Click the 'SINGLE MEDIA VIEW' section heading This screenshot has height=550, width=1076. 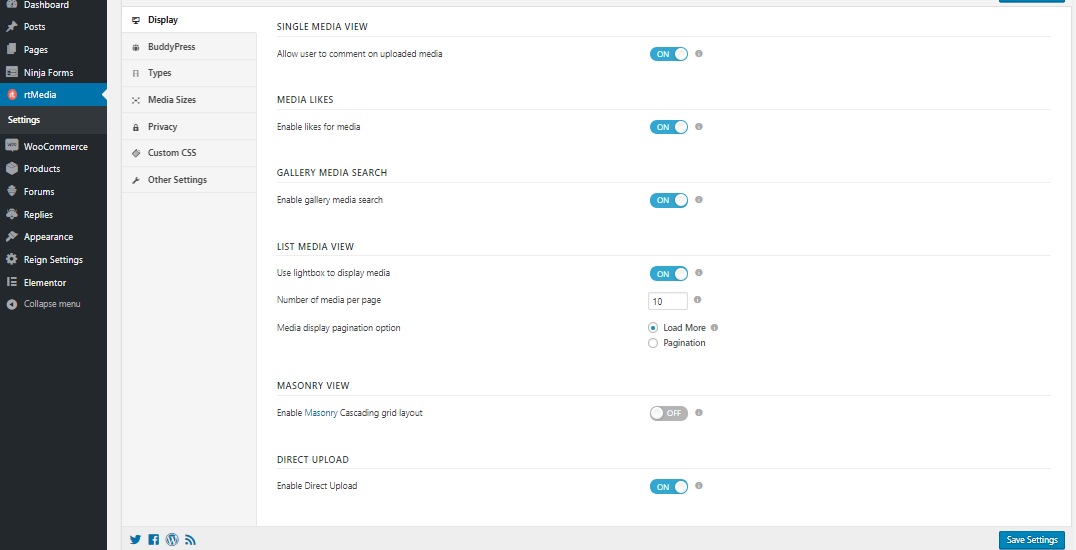pos(322,27)
